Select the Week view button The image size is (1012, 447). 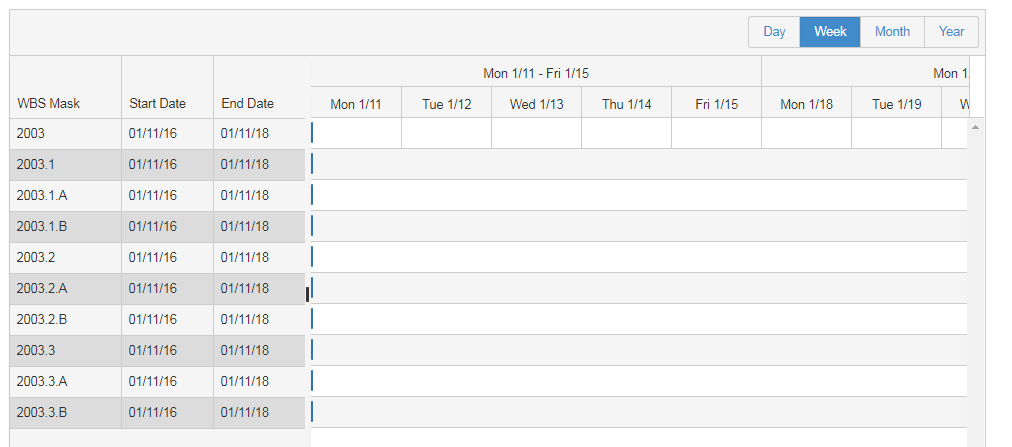[x=830, y=32]
